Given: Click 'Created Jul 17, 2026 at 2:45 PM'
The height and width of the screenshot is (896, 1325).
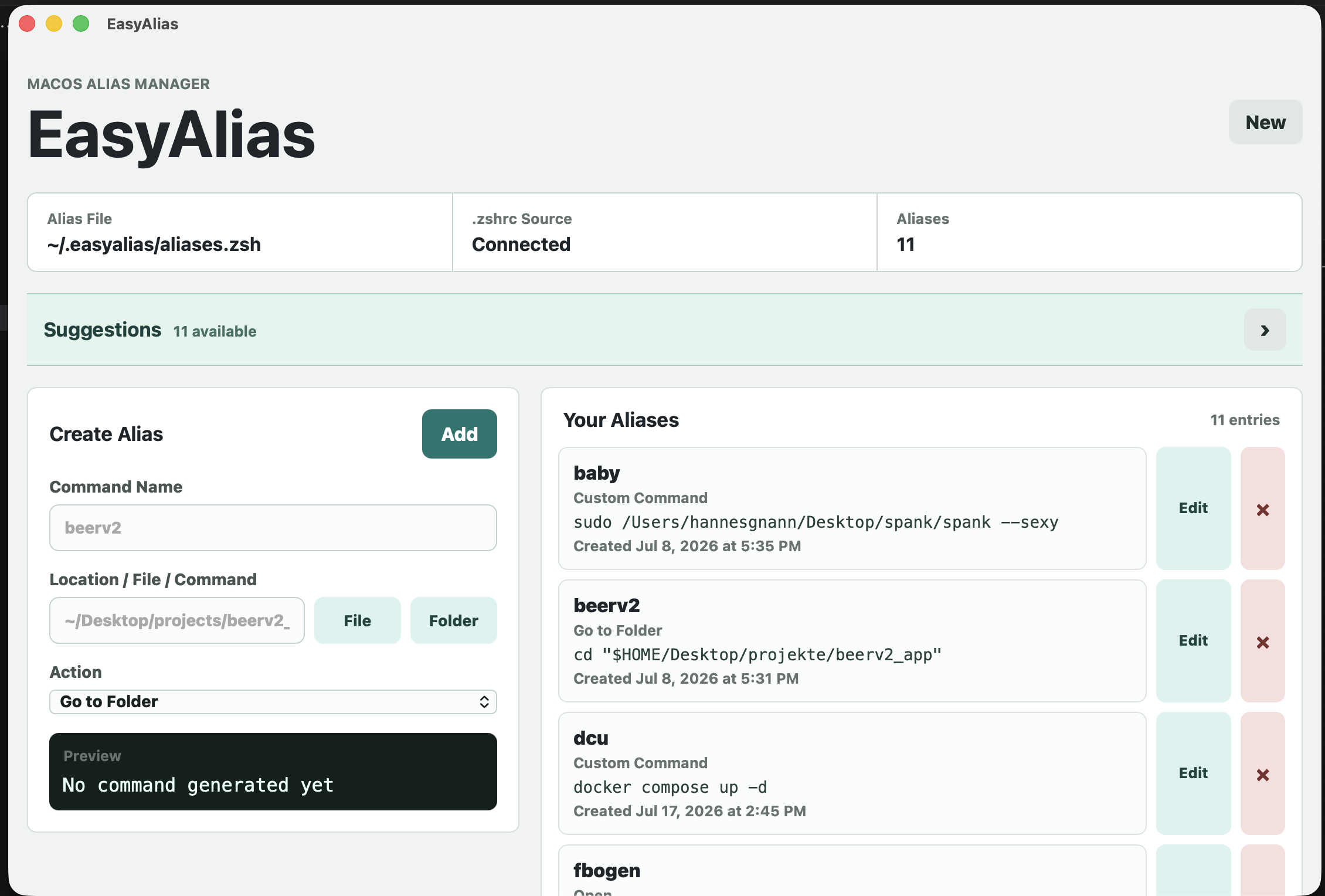Looking at the screenshot, I should click(689, 811).
